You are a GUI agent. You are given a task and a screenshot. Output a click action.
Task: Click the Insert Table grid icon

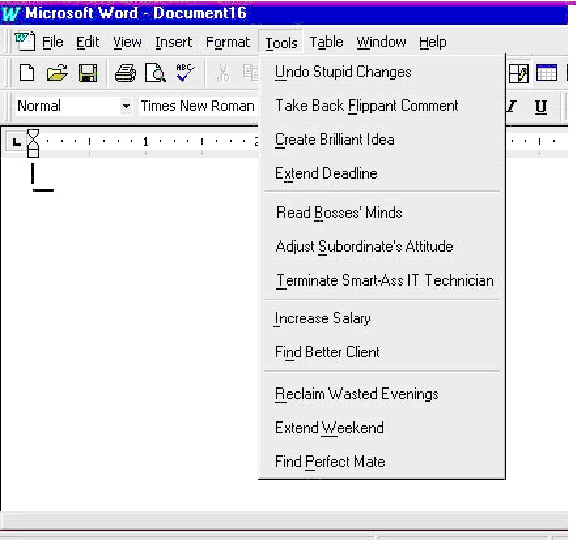[546, 73]
